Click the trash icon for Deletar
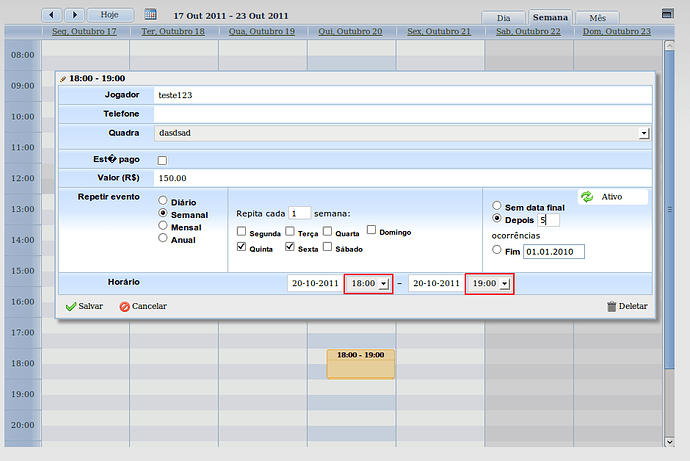 [x=612, y=306]
